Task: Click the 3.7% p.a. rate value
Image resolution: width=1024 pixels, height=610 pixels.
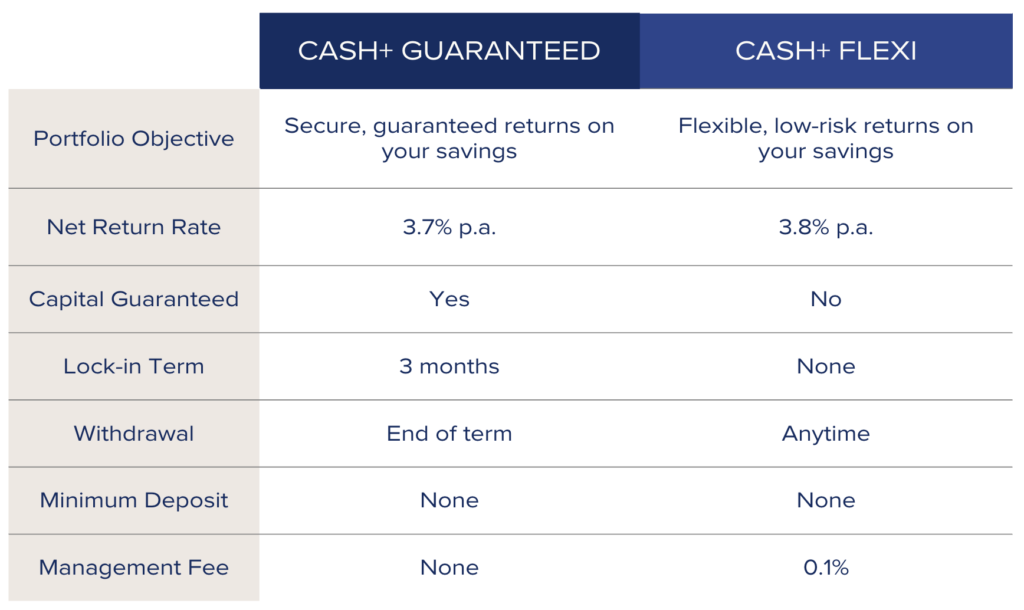Action: [x=449, y=227]
